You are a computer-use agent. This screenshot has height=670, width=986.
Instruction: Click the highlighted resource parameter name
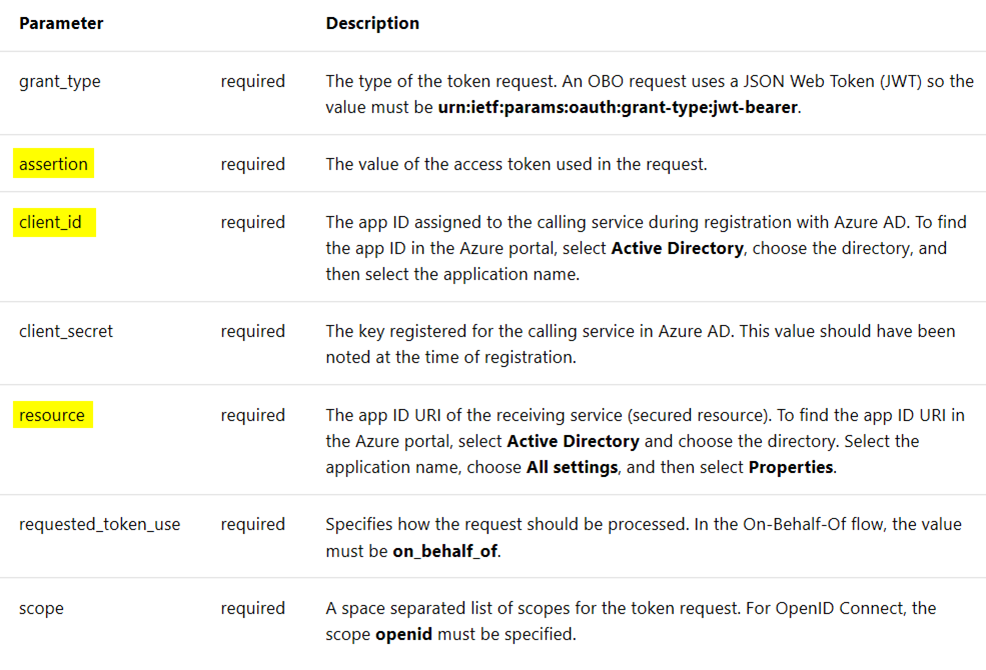tap(53, 415)
